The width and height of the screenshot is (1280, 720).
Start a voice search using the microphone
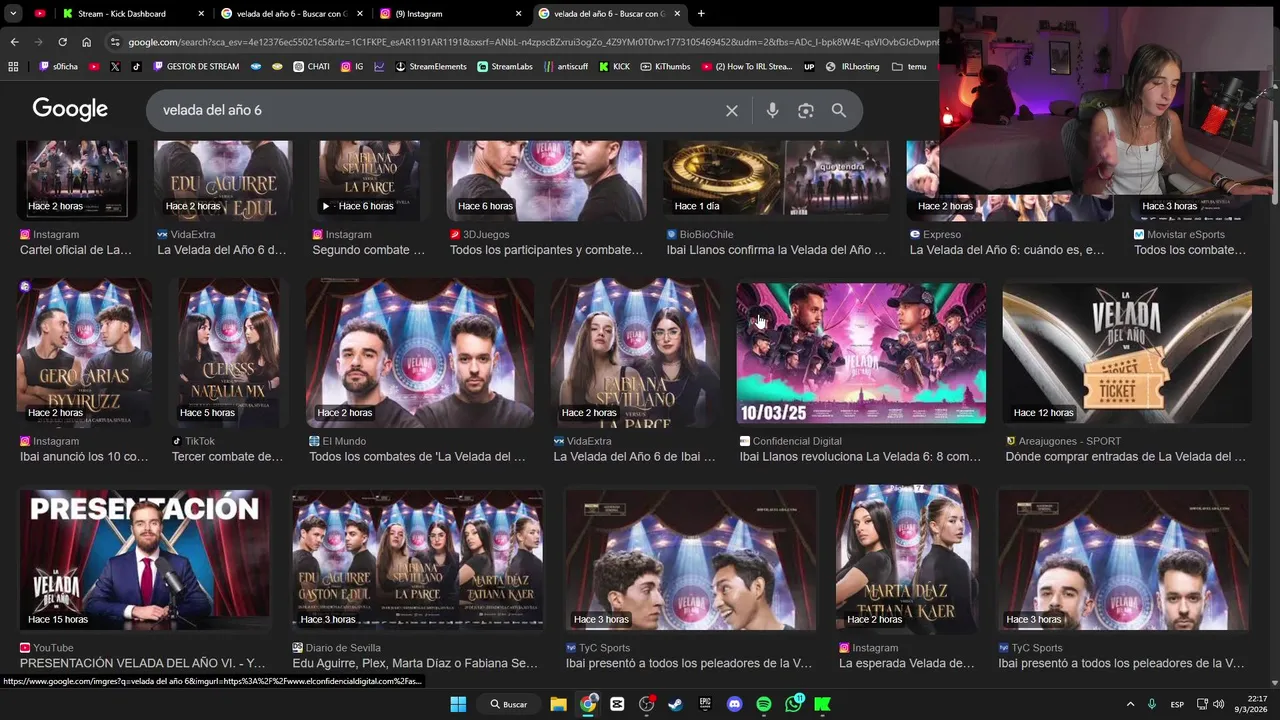772,111
